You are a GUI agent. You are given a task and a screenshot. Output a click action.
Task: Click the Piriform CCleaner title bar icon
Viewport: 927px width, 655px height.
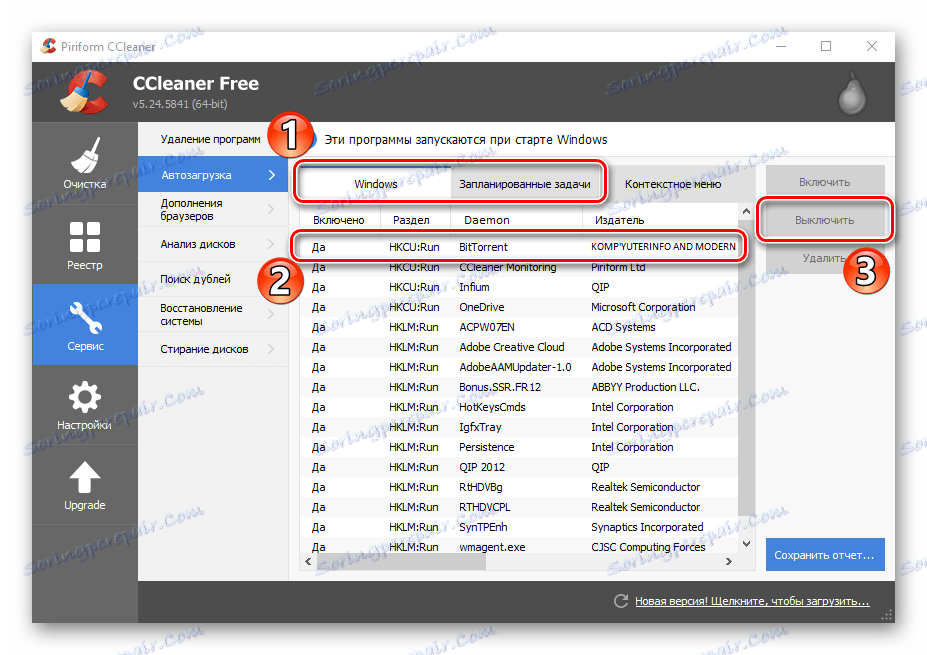(x=48, y=46)
